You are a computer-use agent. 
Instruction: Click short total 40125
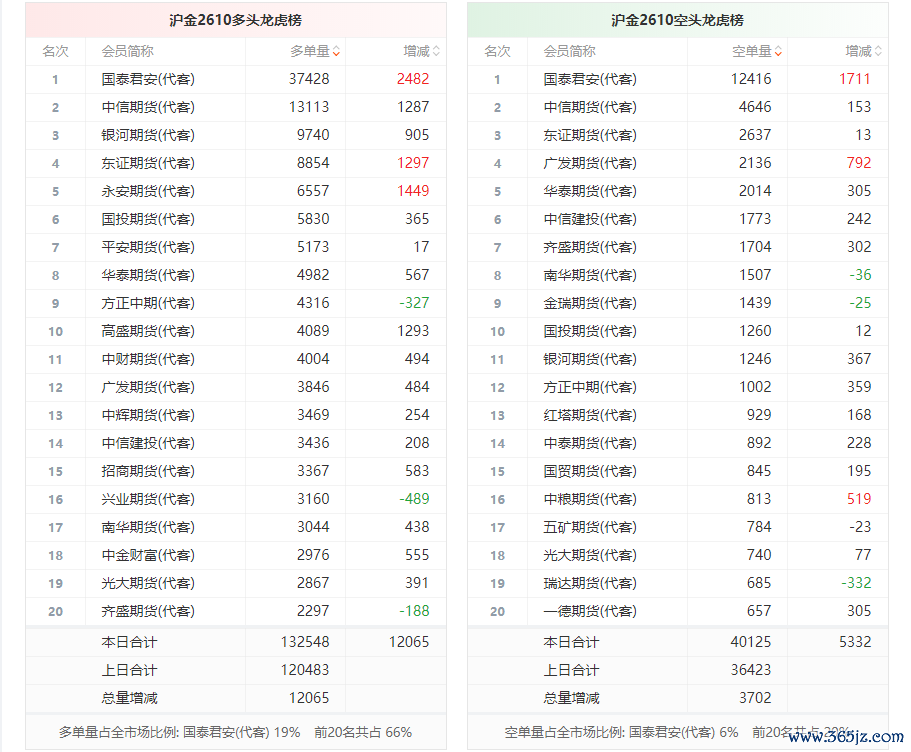[751, 642]
